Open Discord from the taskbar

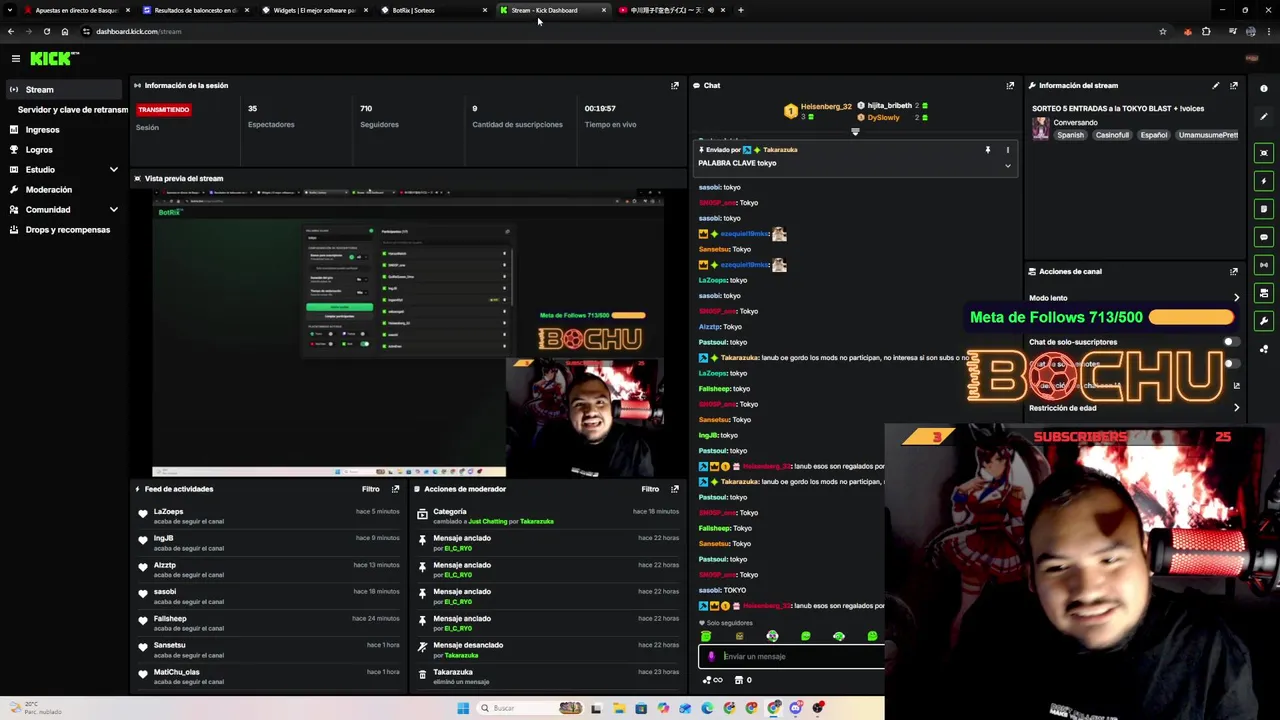coord(796,708)
